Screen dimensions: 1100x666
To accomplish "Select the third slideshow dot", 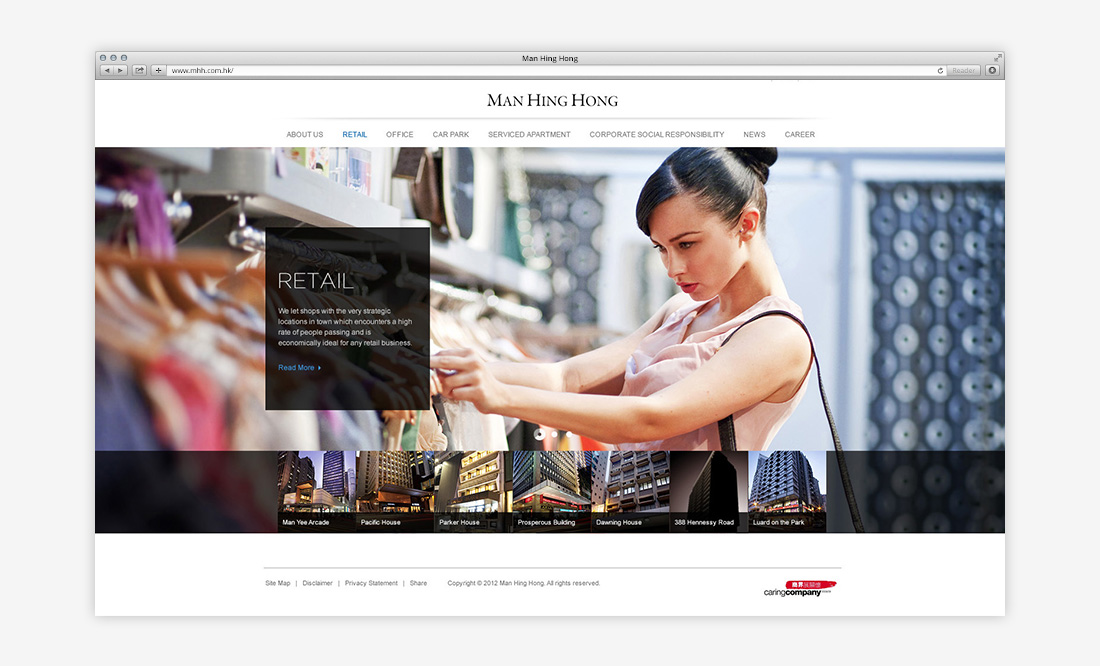I will 568,434.
